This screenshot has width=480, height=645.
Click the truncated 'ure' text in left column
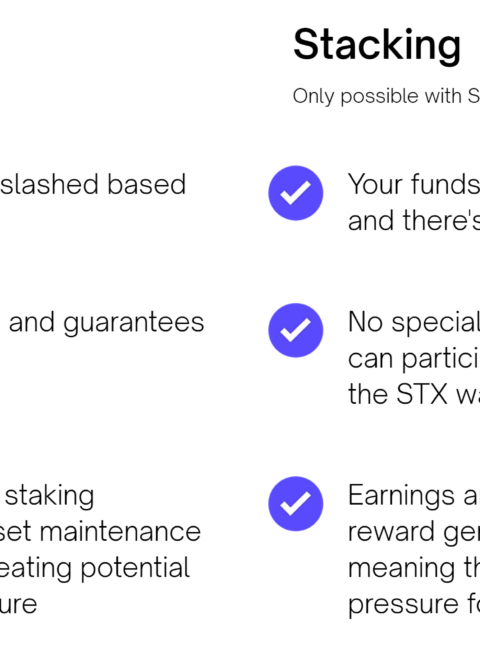click(19, 605)
